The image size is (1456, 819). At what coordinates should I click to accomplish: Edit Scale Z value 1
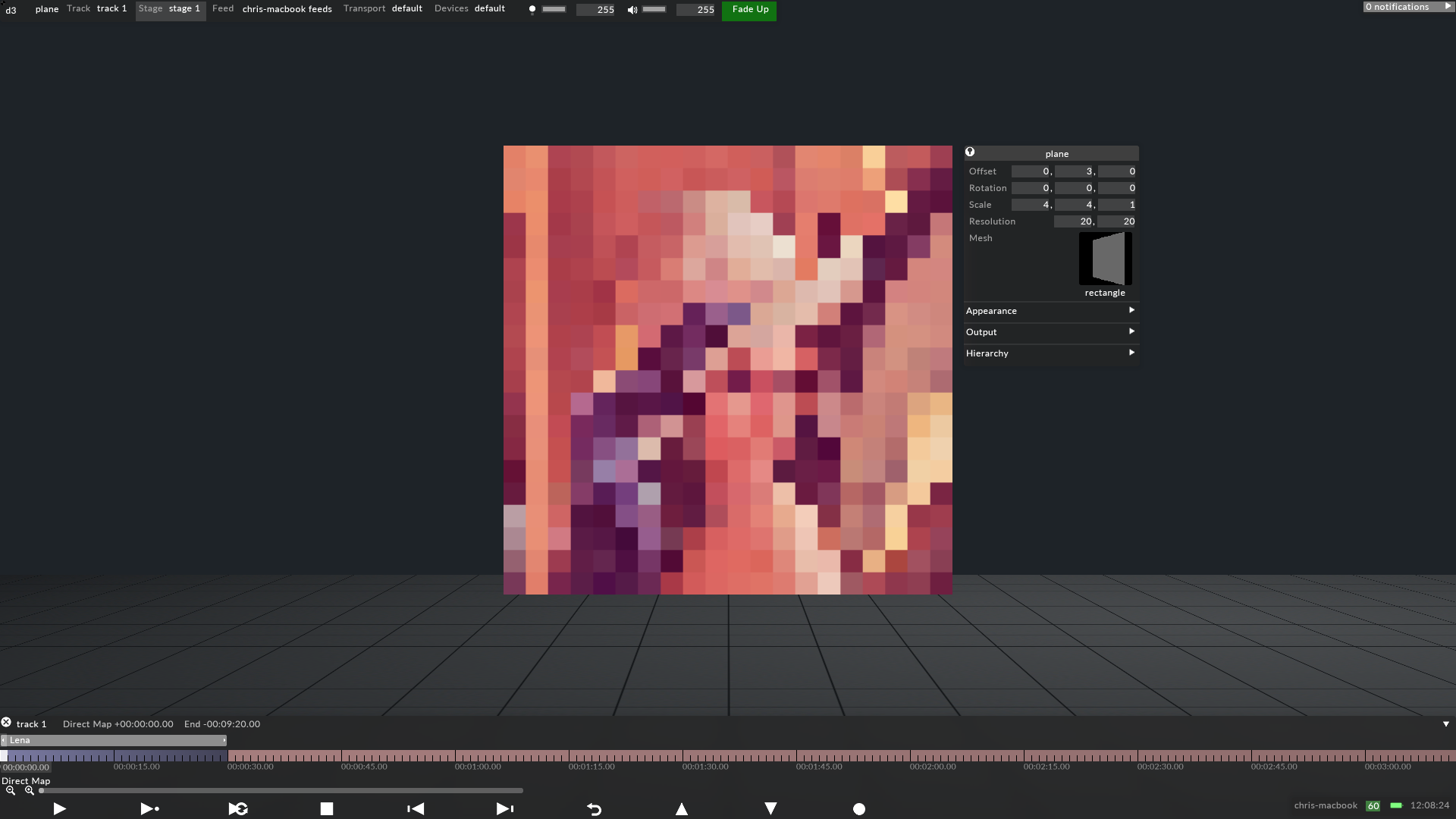[1118, 205]
